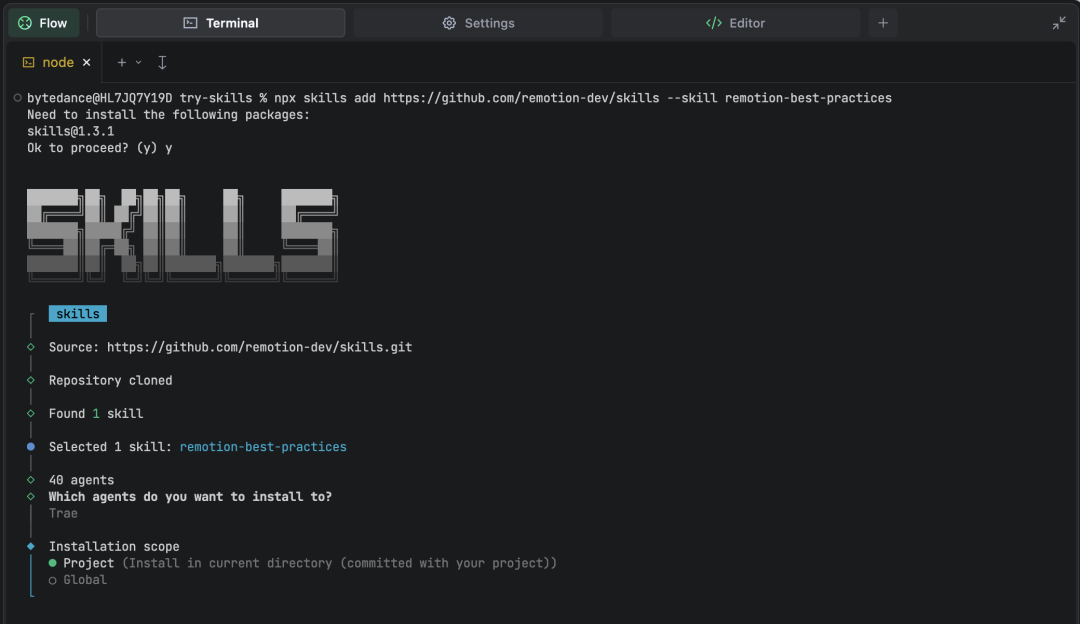Select the Project installation scope option
1080x624 pixels.
(x=303, y=563)
